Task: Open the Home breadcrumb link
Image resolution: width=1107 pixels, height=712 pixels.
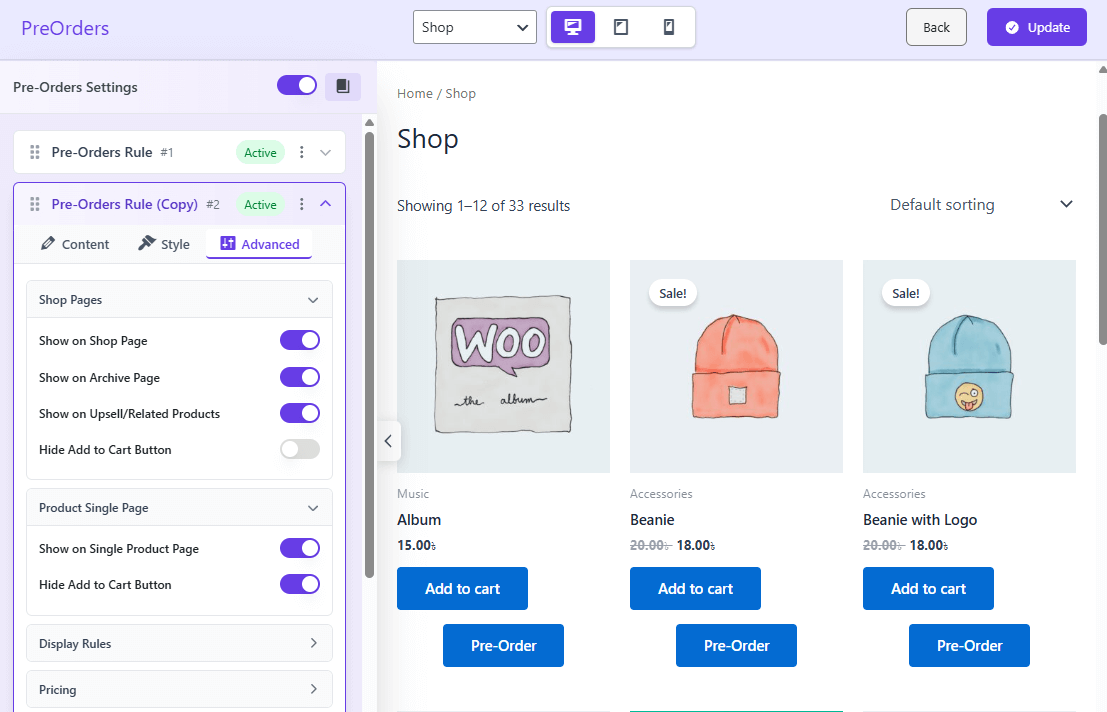Action: [x=414, y=93]
